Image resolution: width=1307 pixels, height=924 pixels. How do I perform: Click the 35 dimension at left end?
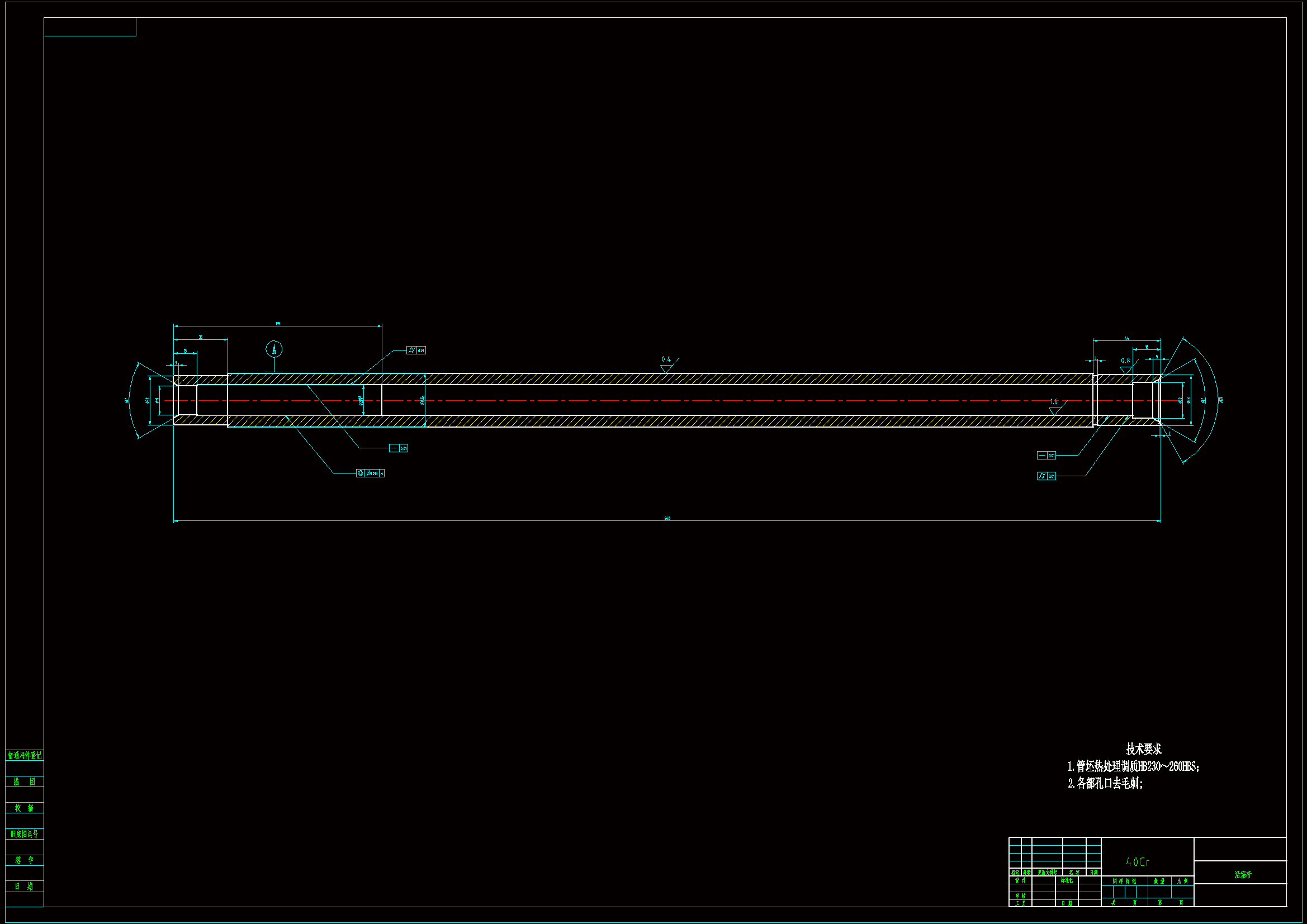(200, 337)
